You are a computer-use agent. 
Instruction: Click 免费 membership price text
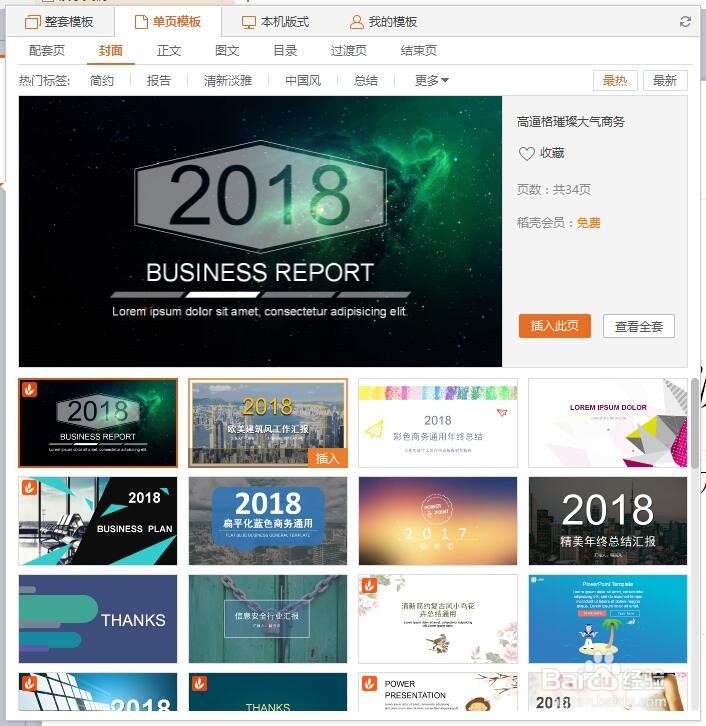(x=588, y=223)
